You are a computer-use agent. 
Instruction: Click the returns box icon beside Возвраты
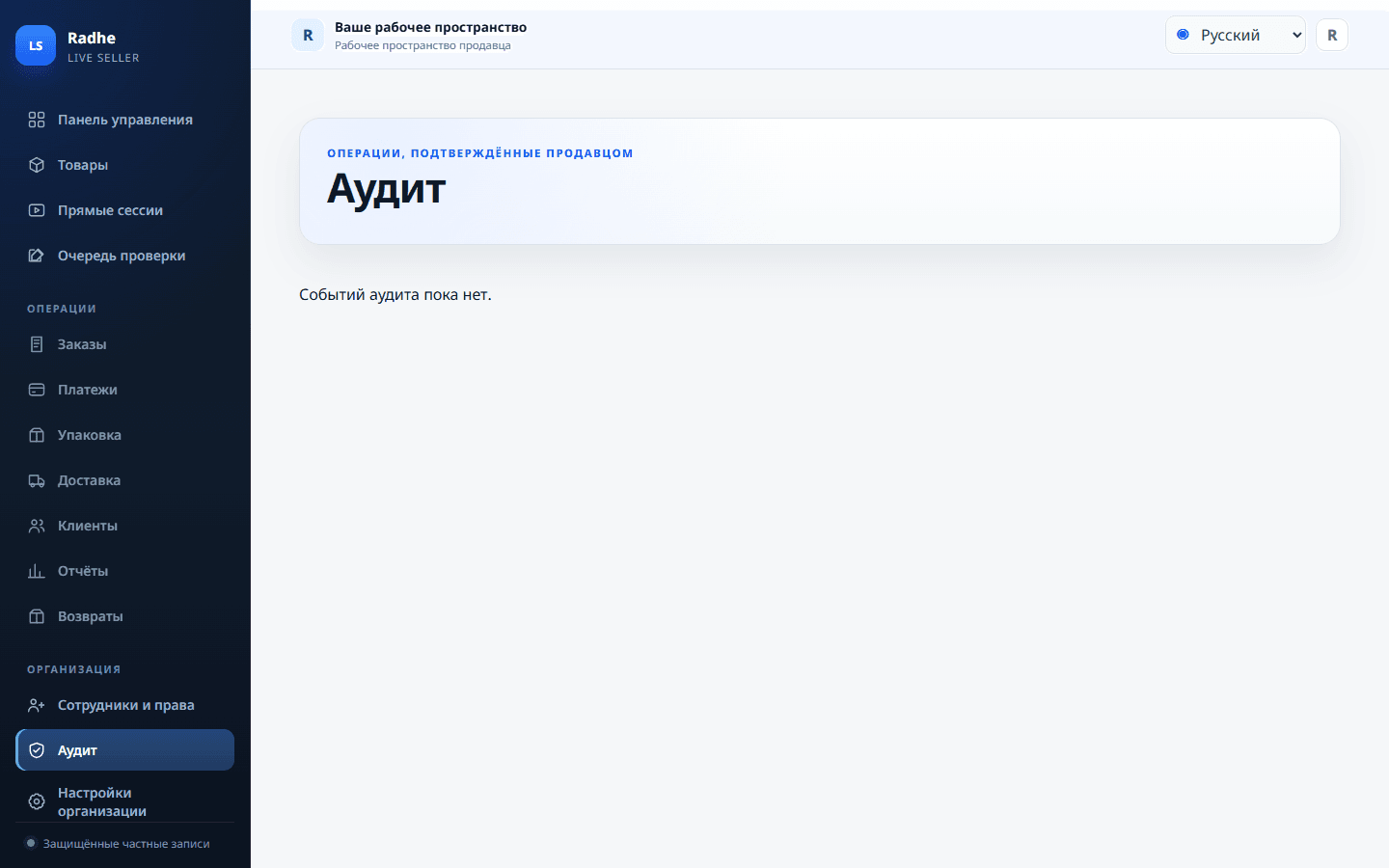point(37,616)
